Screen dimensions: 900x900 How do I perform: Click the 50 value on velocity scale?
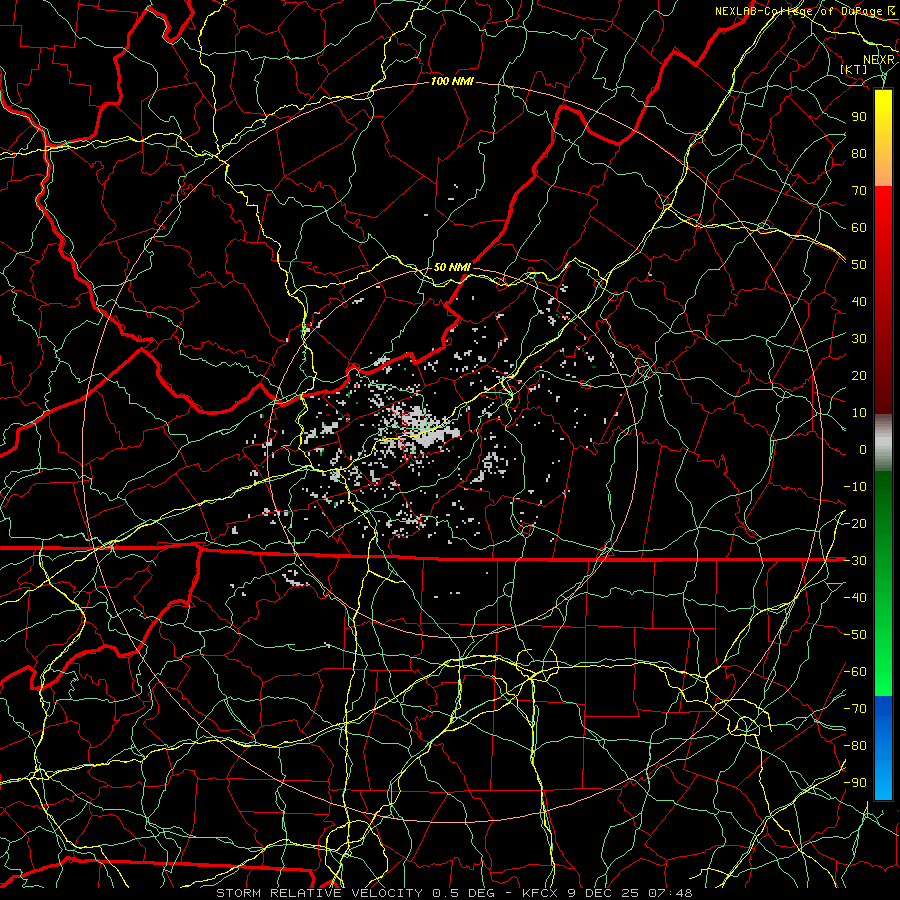click(x=859, y=265)
